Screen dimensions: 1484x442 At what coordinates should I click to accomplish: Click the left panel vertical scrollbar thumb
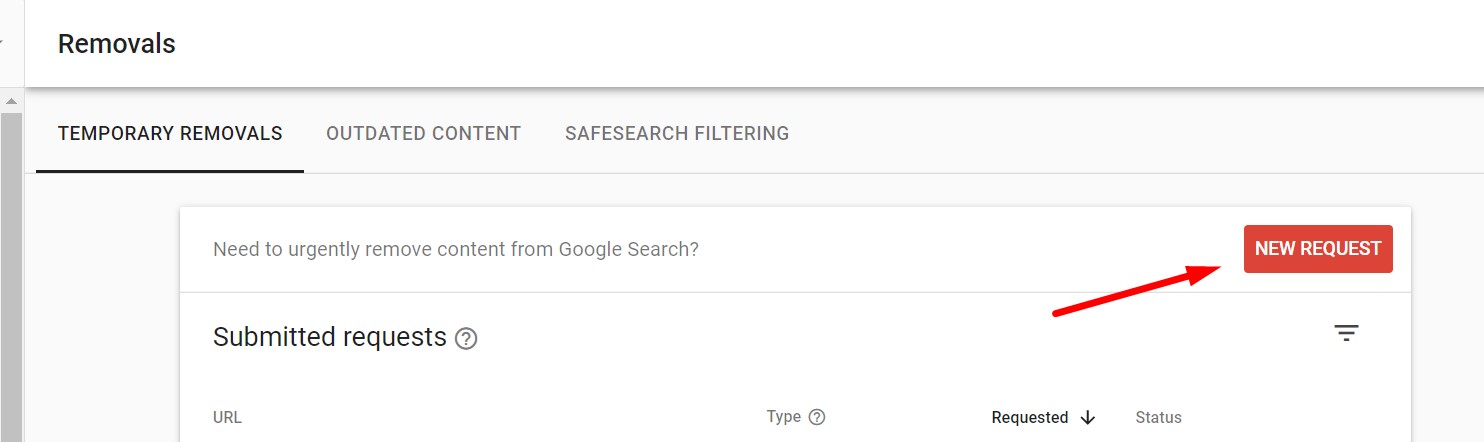(x=11, y=277)
